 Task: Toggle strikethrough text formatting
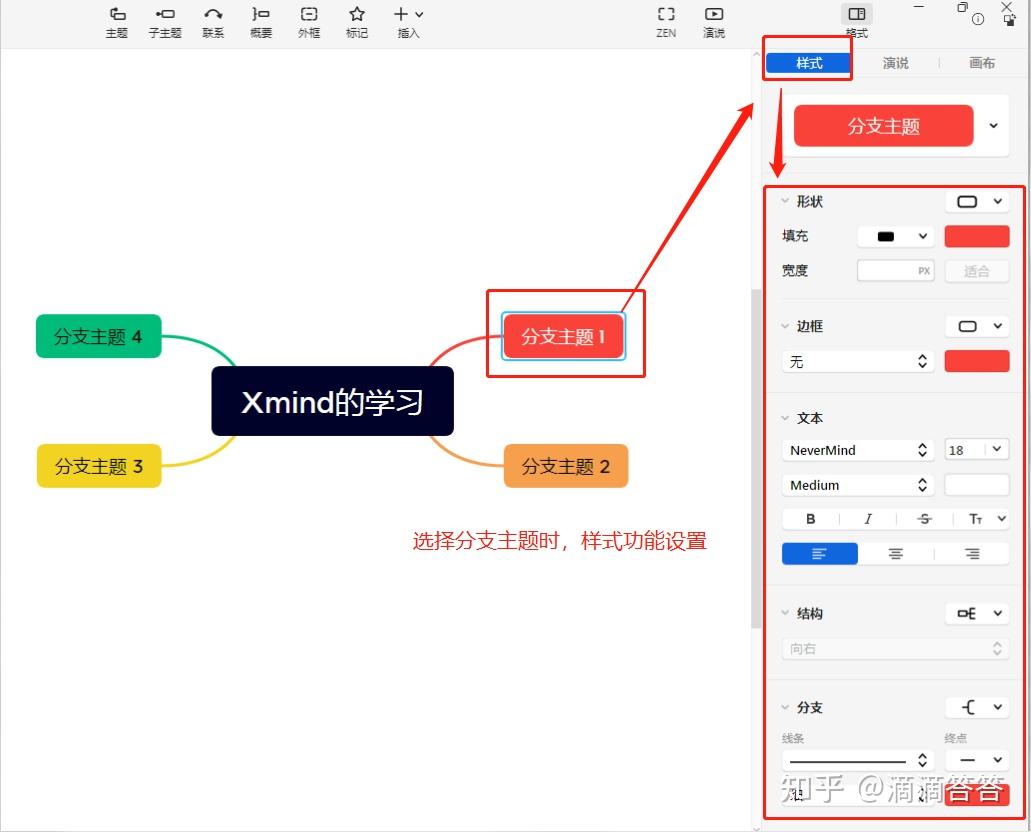(923, 518)
